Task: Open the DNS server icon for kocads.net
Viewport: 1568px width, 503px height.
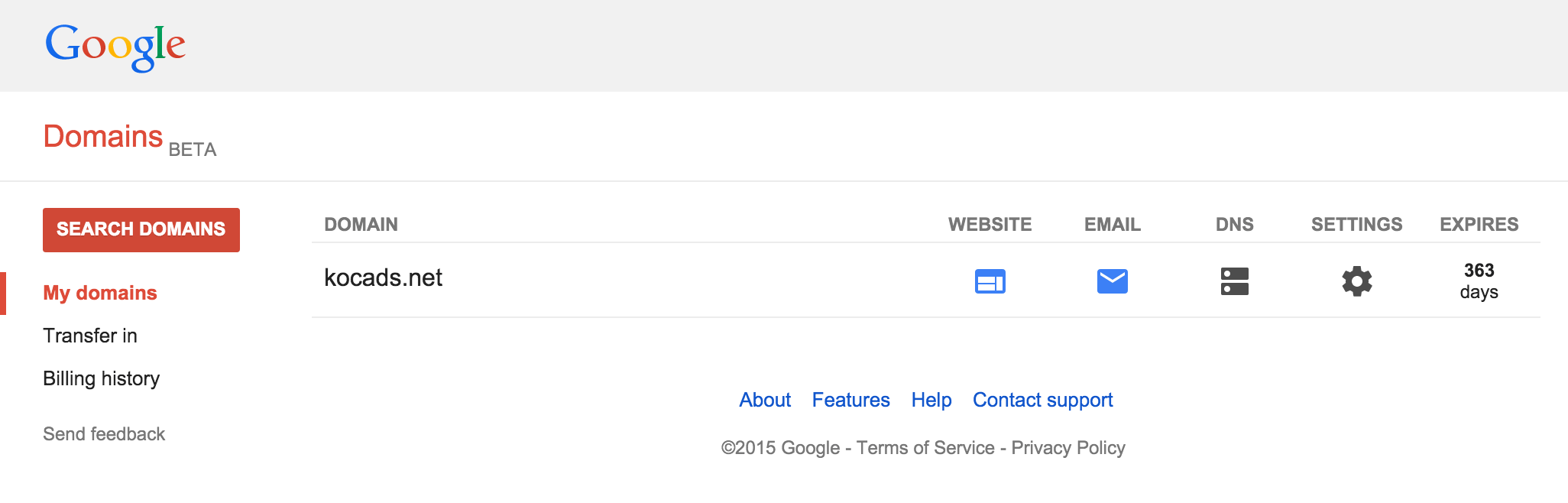Action: pyautogui.click(x=1235, y=281)
